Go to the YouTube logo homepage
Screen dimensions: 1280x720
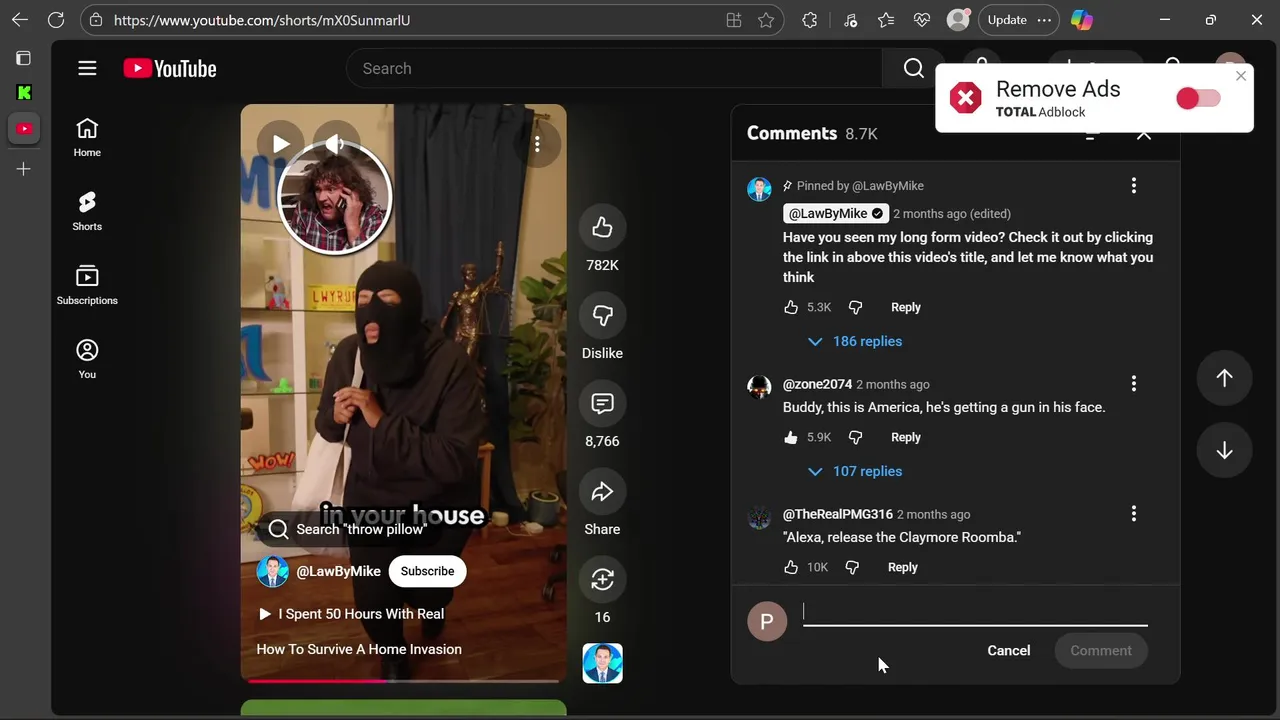click(170, 68)
